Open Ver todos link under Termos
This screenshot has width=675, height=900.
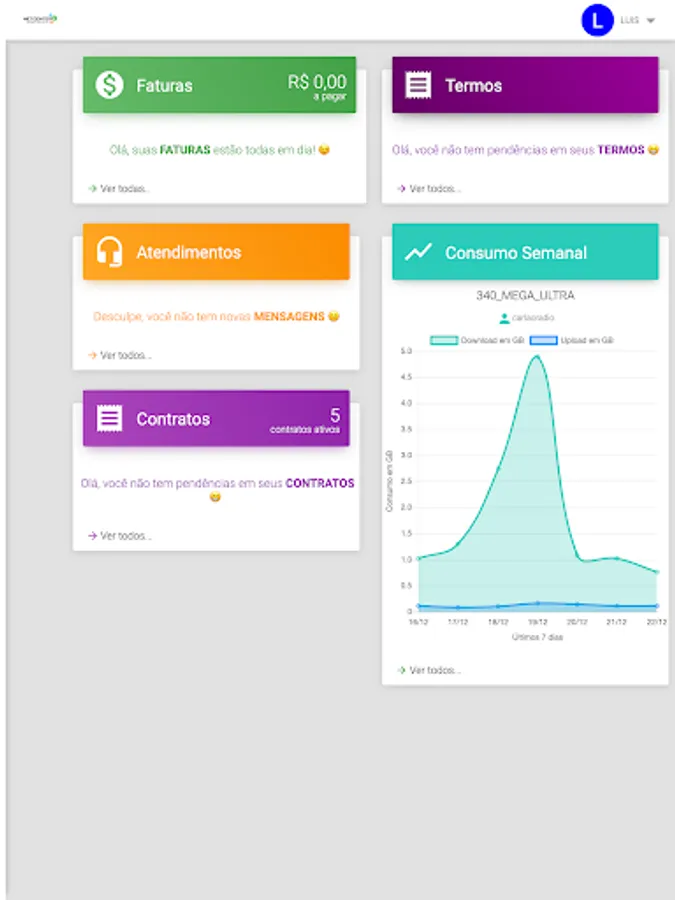click(x=429, y=188)
